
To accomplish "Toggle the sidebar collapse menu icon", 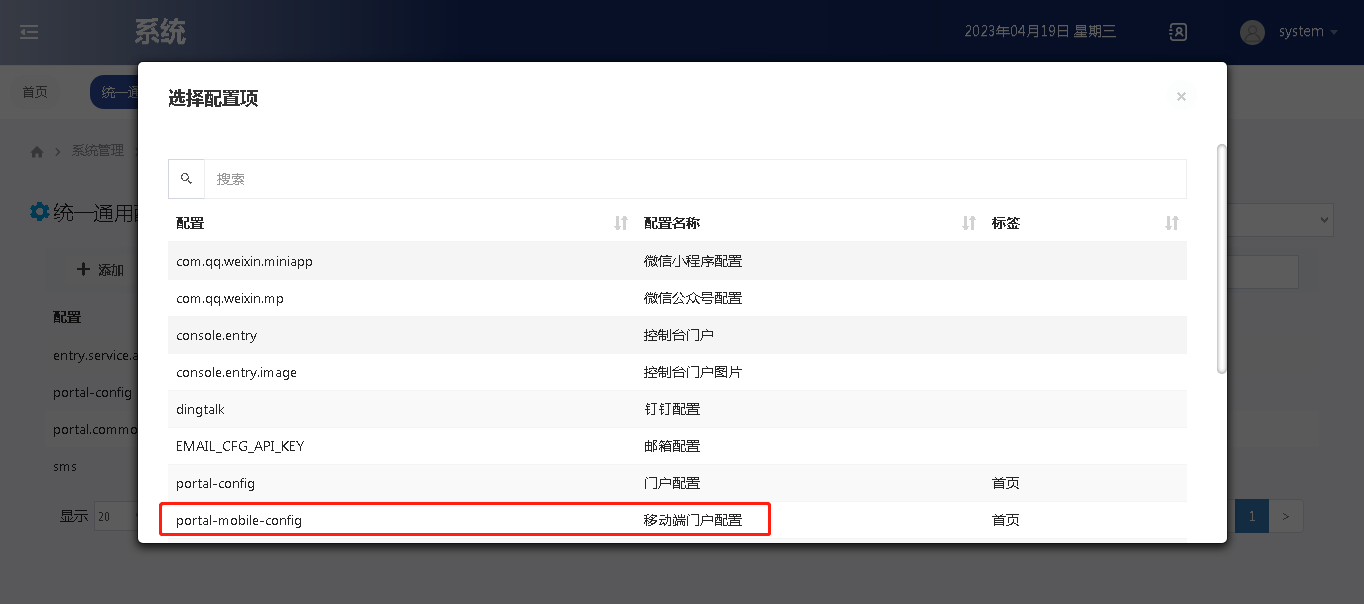I will tap(29, 32).
